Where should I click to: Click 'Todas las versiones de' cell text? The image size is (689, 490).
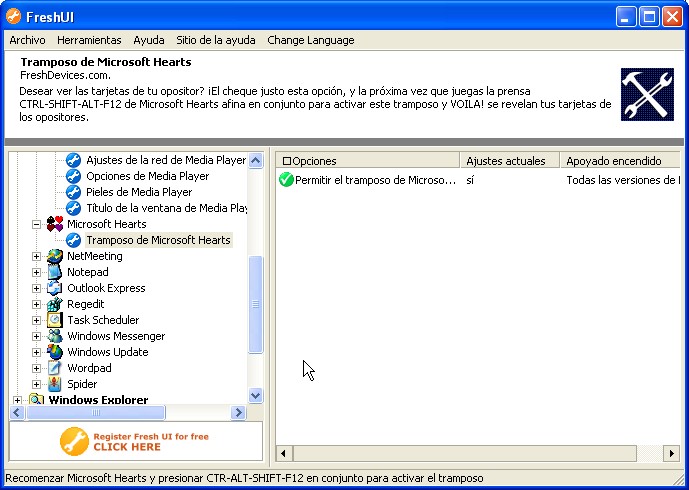(x=623, y=180)
